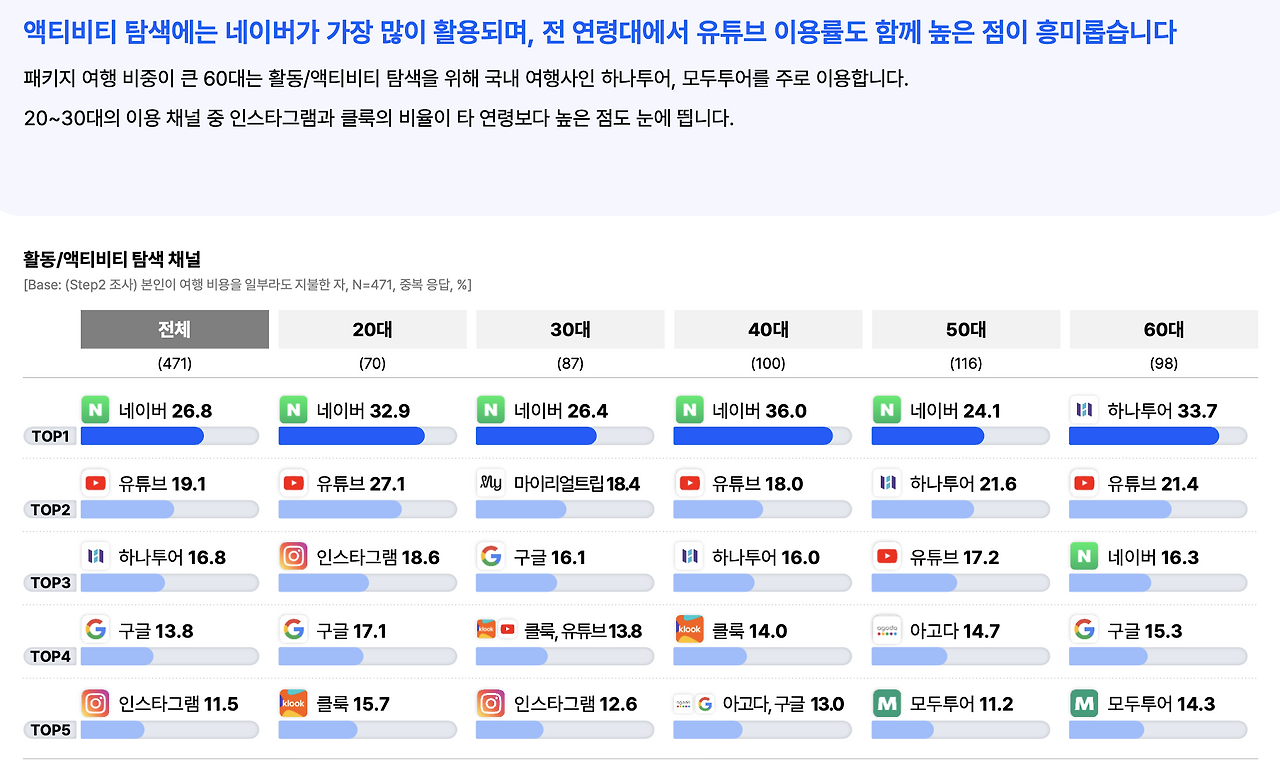The width and height of the screenshot is (1280, 780).
Task: Select the YouTube icon at 50대 TOP3
Action: pos(885,556)
